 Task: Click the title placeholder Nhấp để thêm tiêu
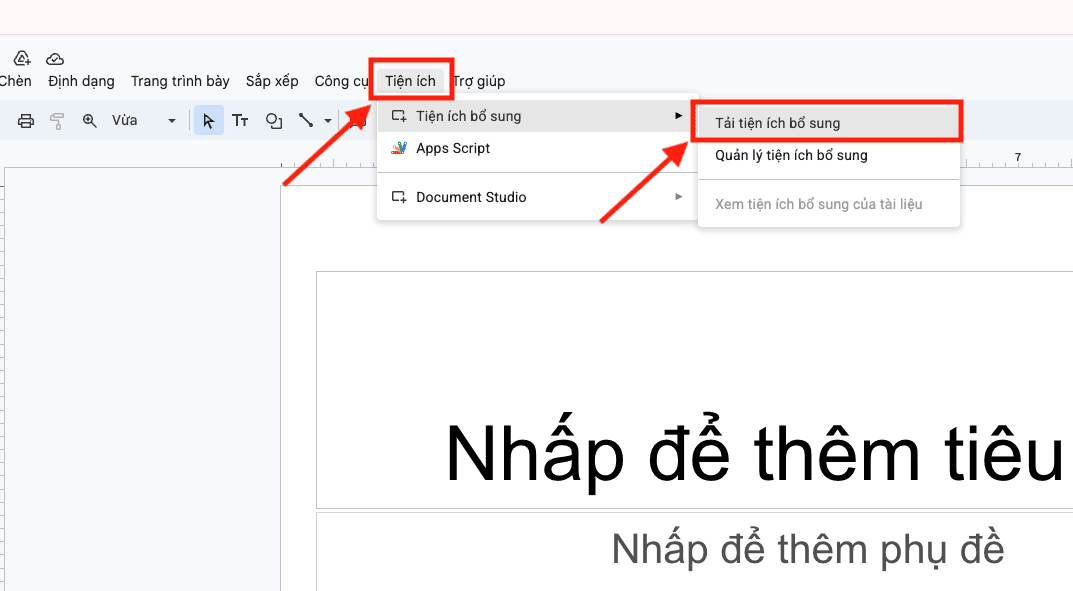tap(753, 454)
